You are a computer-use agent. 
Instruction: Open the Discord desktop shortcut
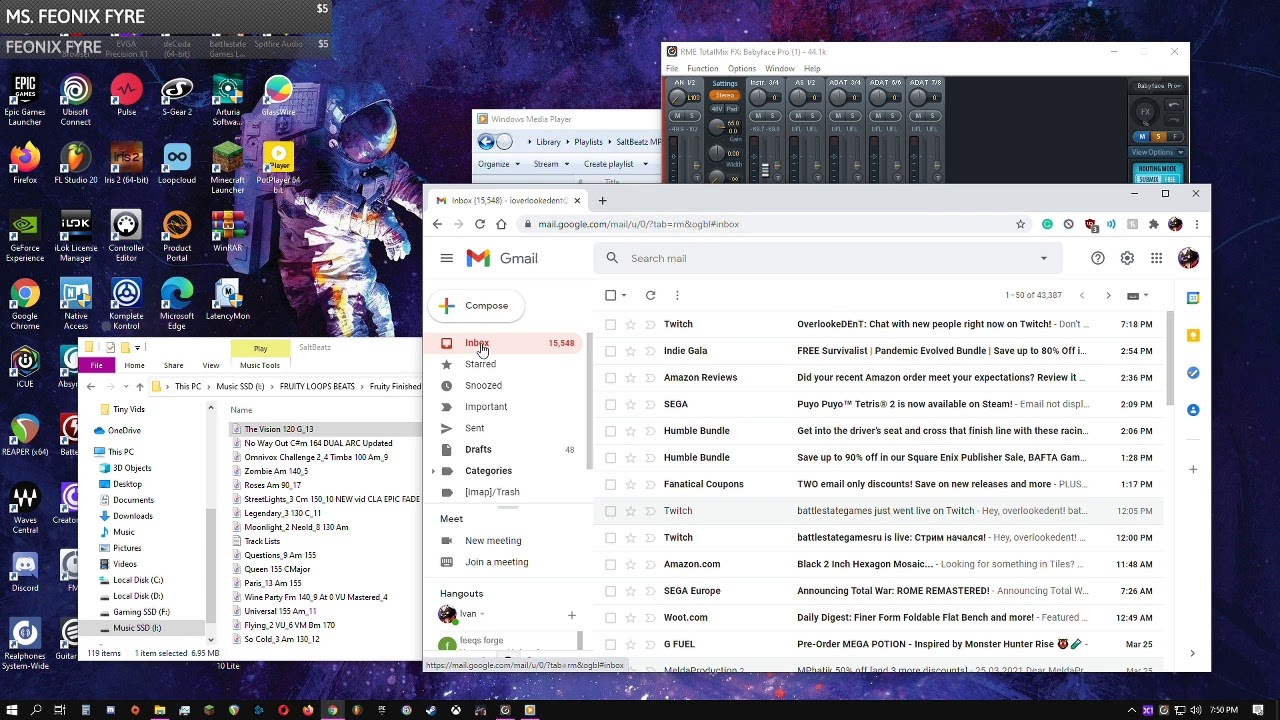click(x=25, y=572)
